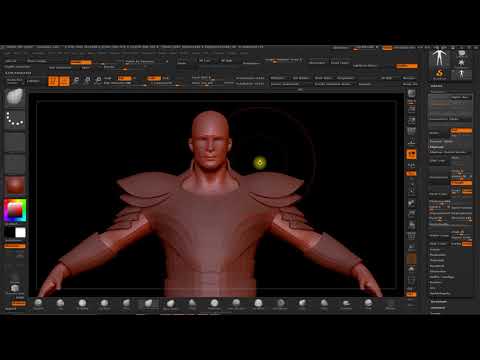This screenshot has width=480, height=360.
Task: Open the current brush thumbnail on left shelf
Action: click(x=15, y=97)
